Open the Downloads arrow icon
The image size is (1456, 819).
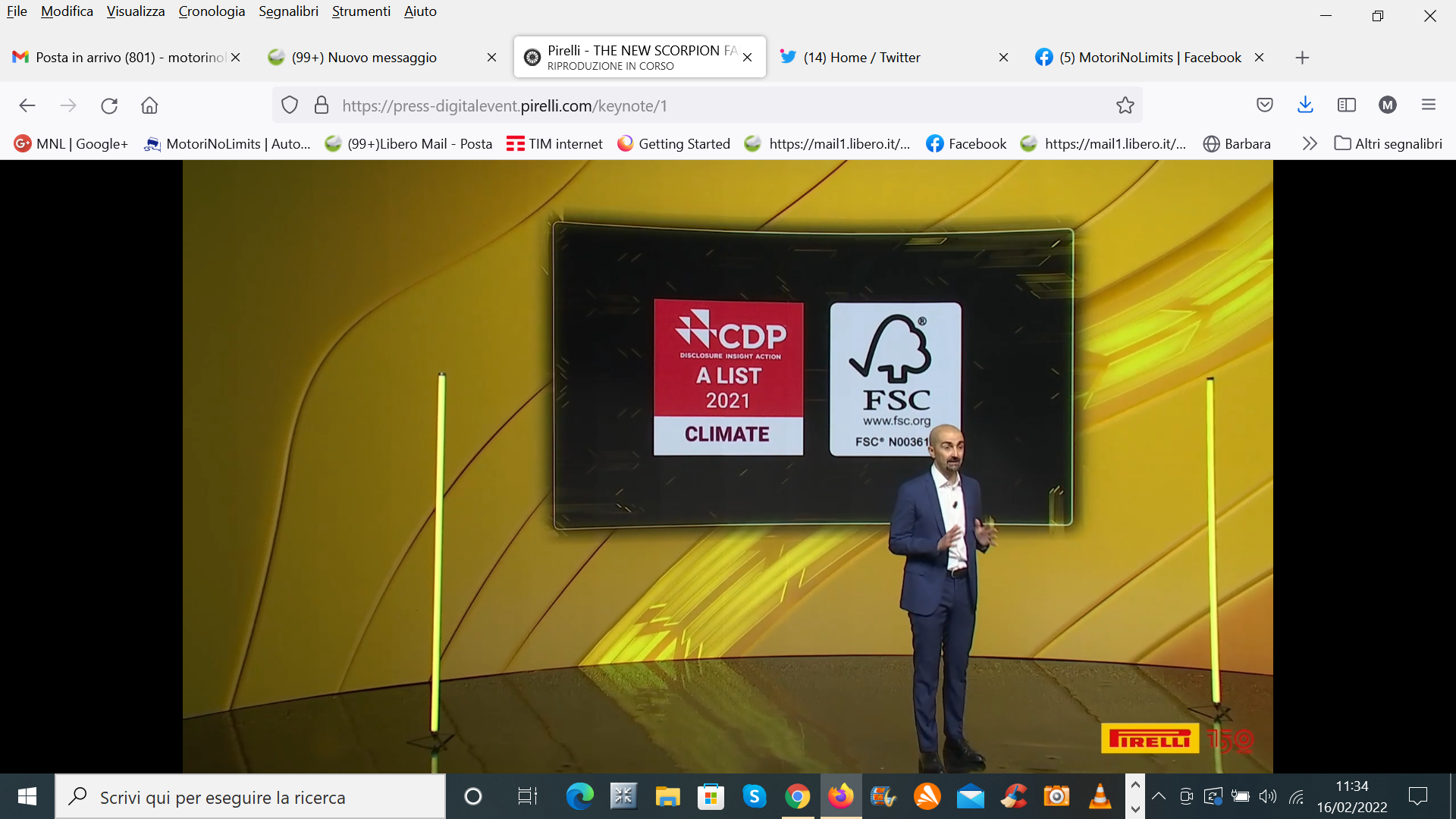click(x=1305, y=105)
